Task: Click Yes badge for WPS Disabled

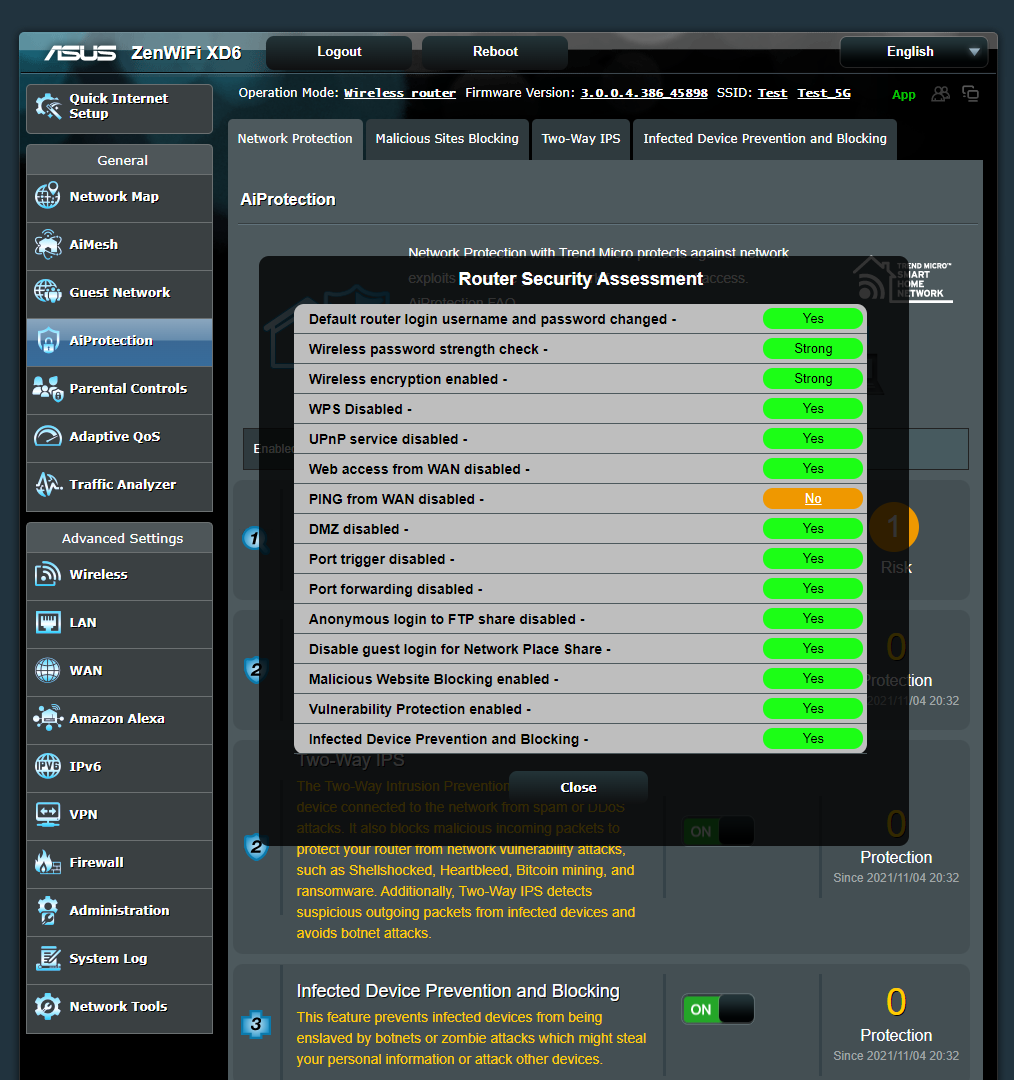Action: click(x=813, y=408)
